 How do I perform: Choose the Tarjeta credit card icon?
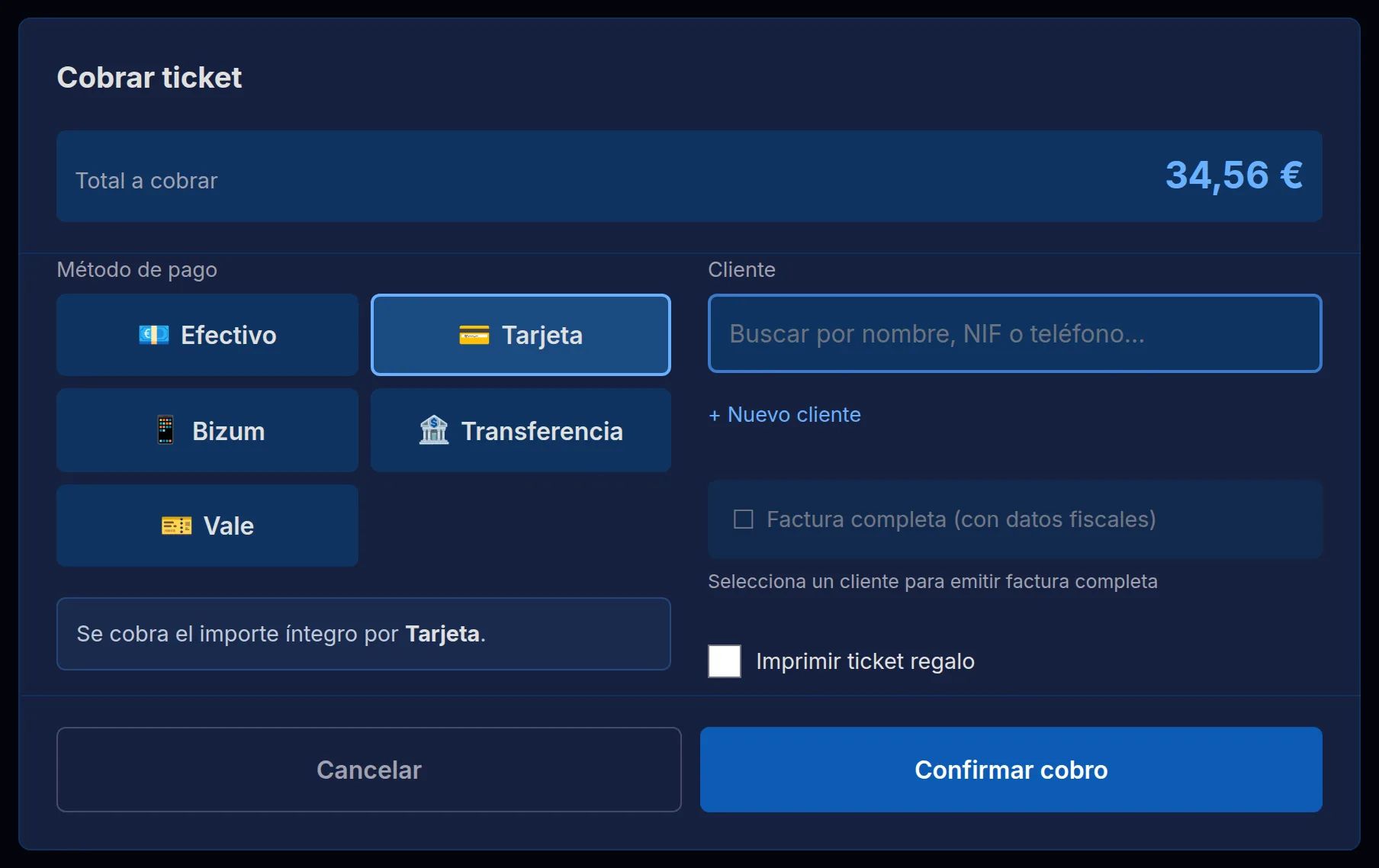tap(474, 335)
